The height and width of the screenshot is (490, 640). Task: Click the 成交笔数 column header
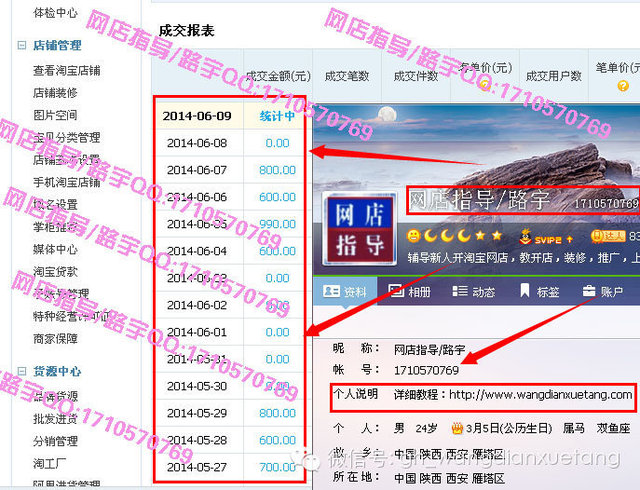tap(347, 76)
